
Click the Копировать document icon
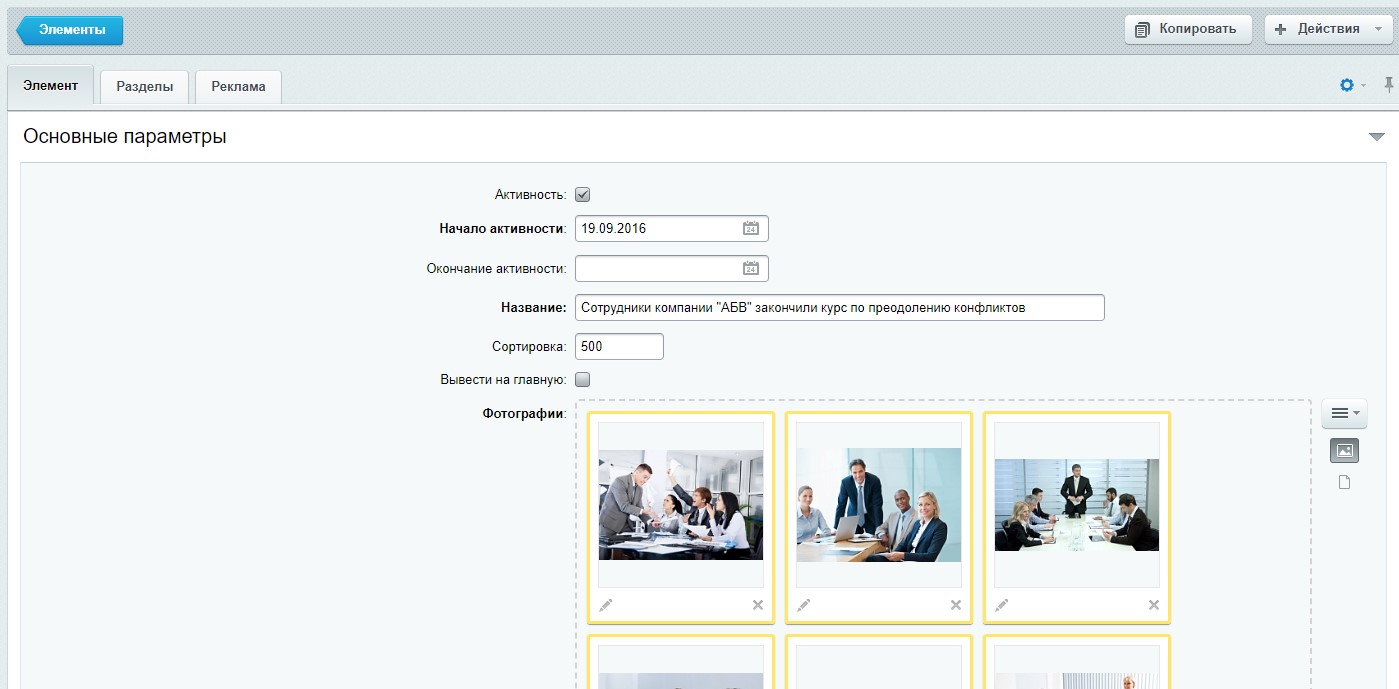click(1143, 30)
